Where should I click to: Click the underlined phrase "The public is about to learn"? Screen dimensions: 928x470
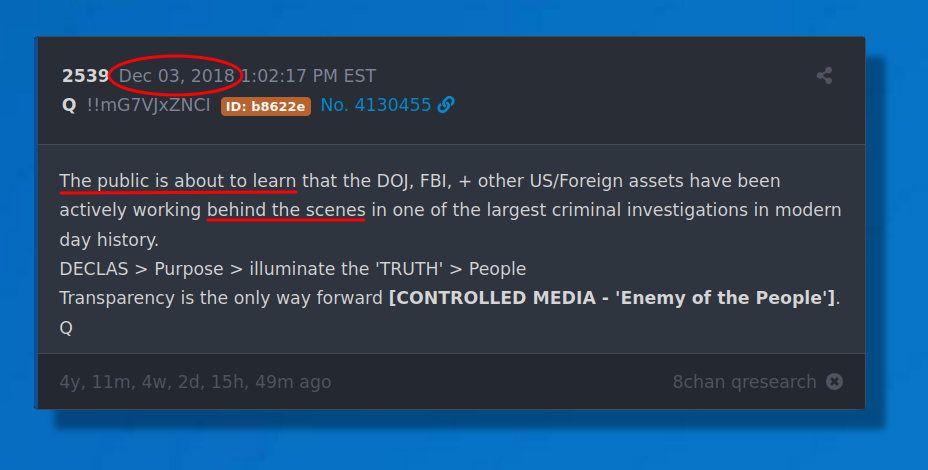point(178,181)
